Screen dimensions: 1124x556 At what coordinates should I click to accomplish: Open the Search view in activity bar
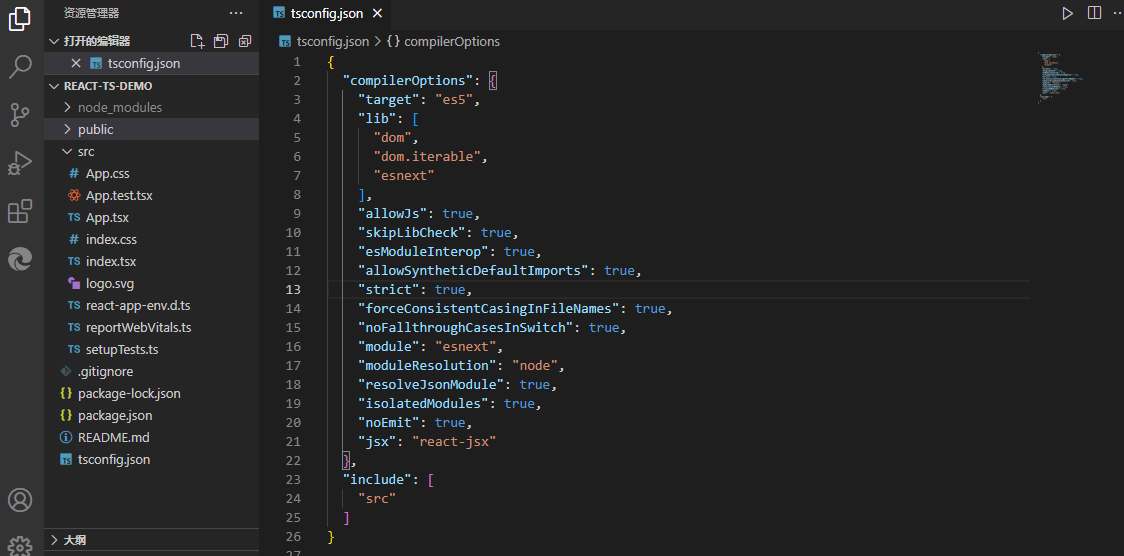20,67
